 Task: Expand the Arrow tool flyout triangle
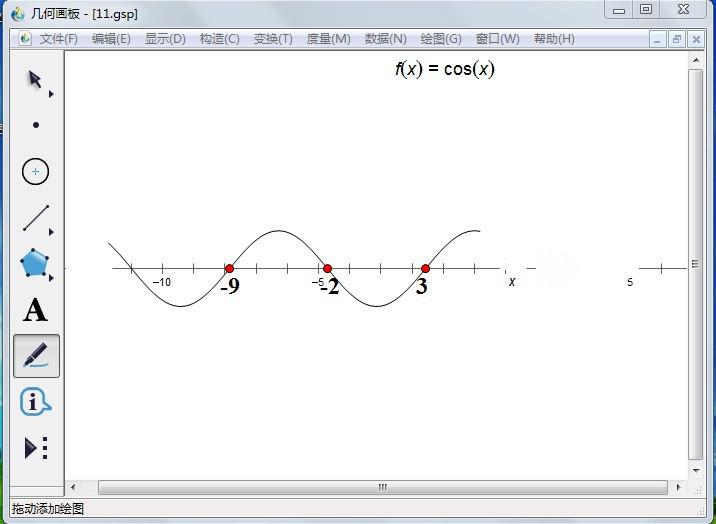(51, 94)
